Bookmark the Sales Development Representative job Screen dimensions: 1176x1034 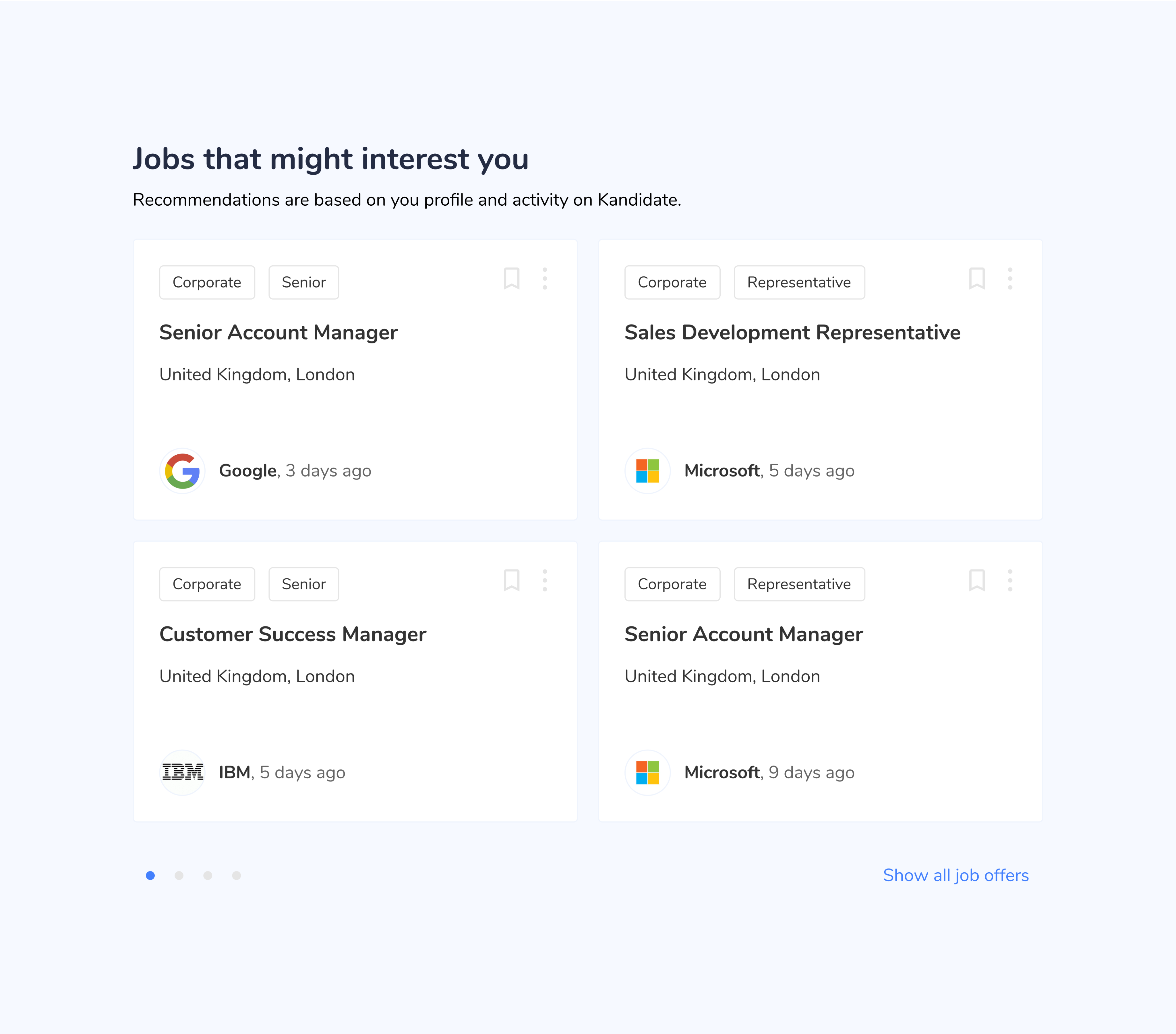coord(976,279)
